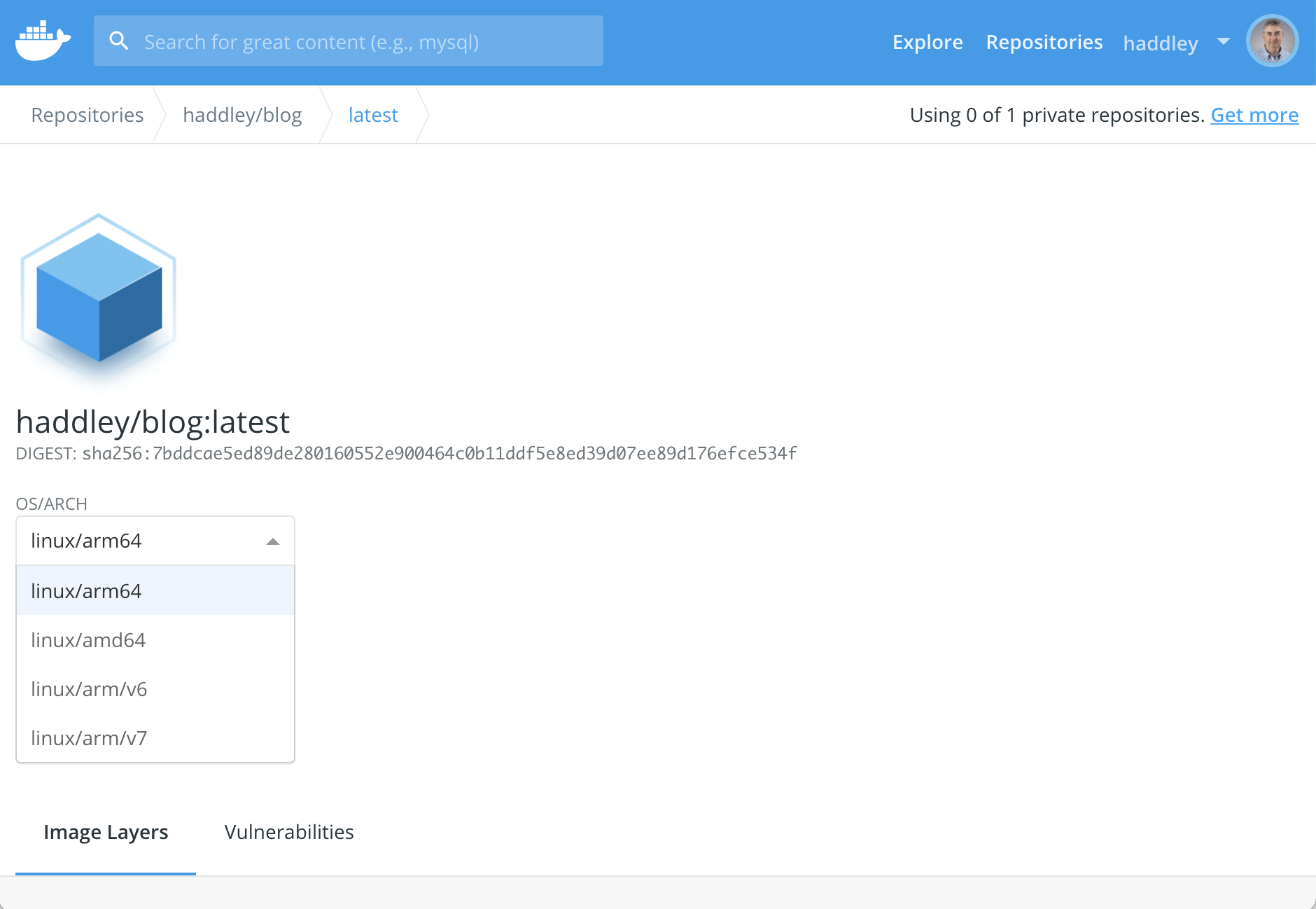Viewport: 1316px width, 909px height.
Task: Focus the search for great content field
Action: [364, 42]
